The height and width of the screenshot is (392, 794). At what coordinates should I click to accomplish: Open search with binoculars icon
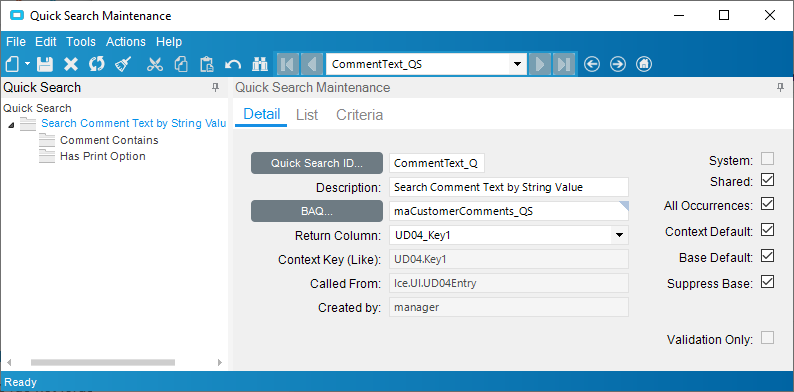[260, 64]
